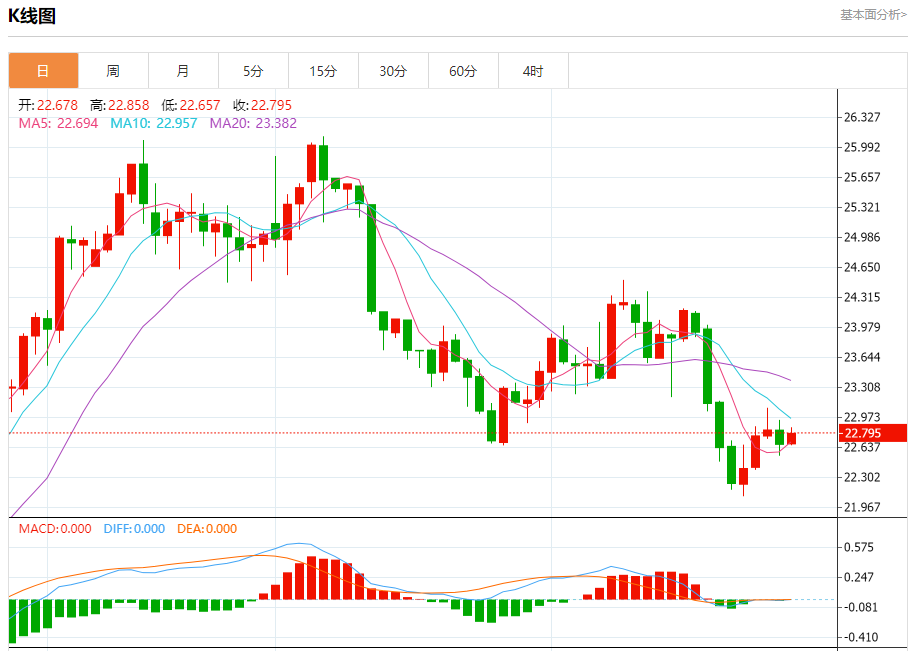Screen dimensions: 917x651
Task: Open the 60分 interval tab
Action: point(463,71)
